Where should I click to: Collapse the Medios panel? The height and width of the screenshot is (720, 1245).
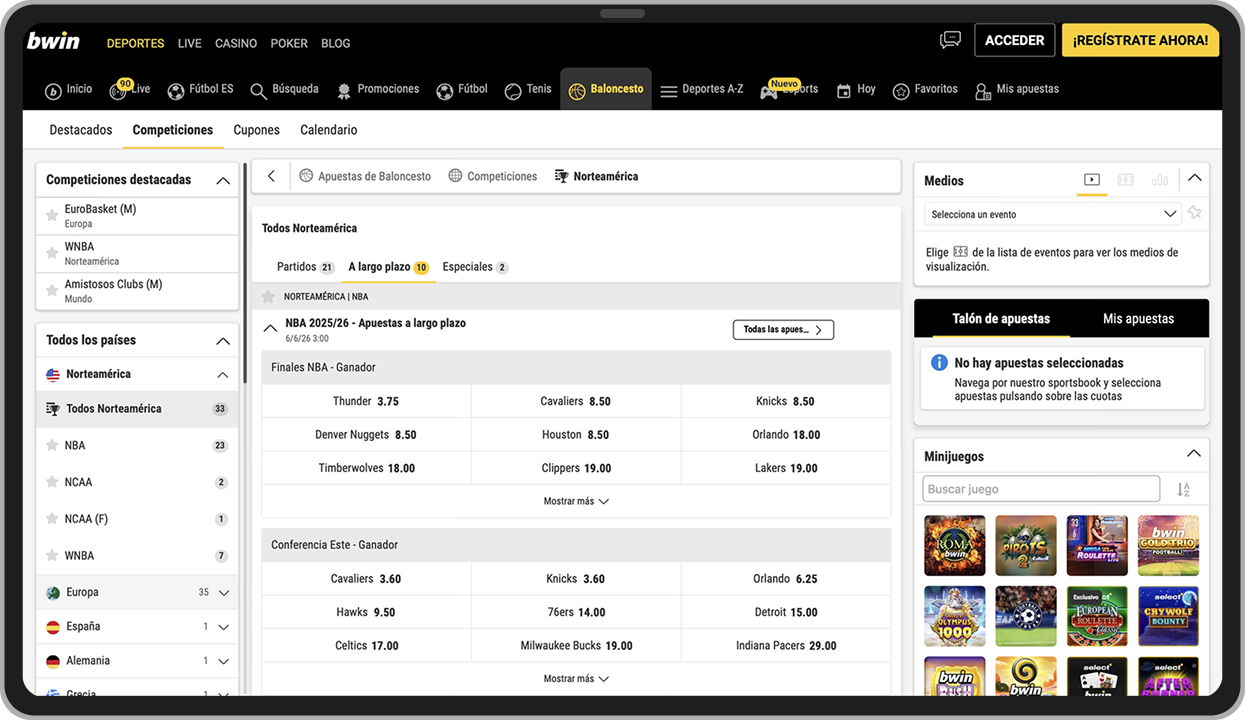(1194, 178)
